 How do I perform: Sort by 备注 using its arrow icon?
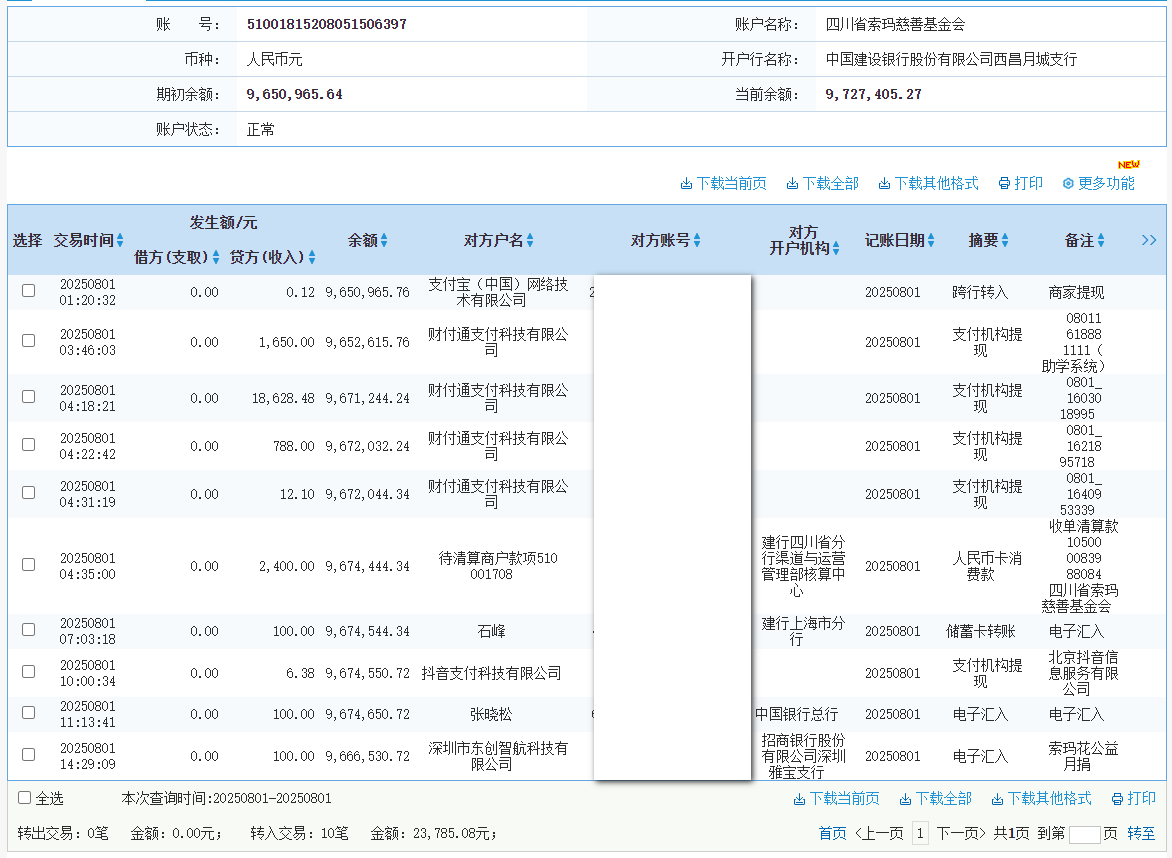click(1101, 241)
